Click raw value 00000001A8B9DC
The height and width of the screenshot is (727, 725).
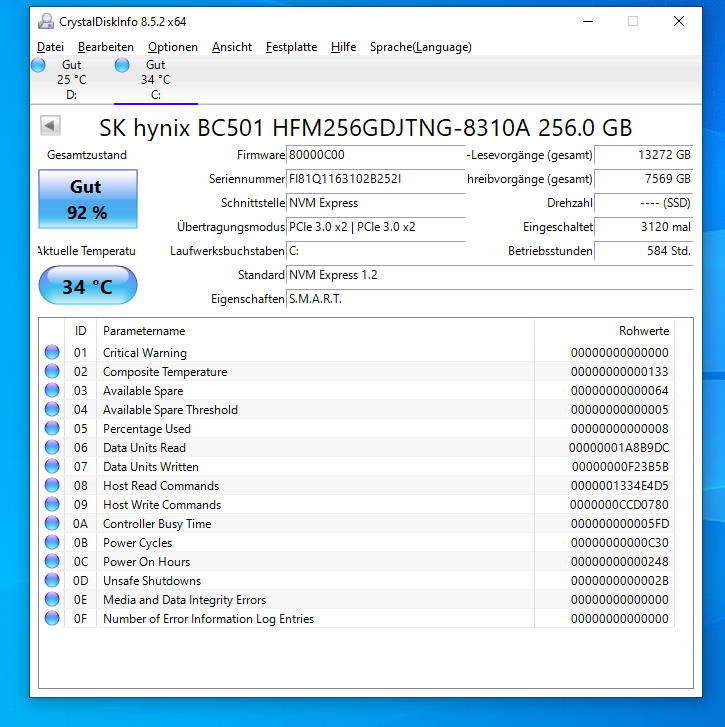tap(619, 448)
